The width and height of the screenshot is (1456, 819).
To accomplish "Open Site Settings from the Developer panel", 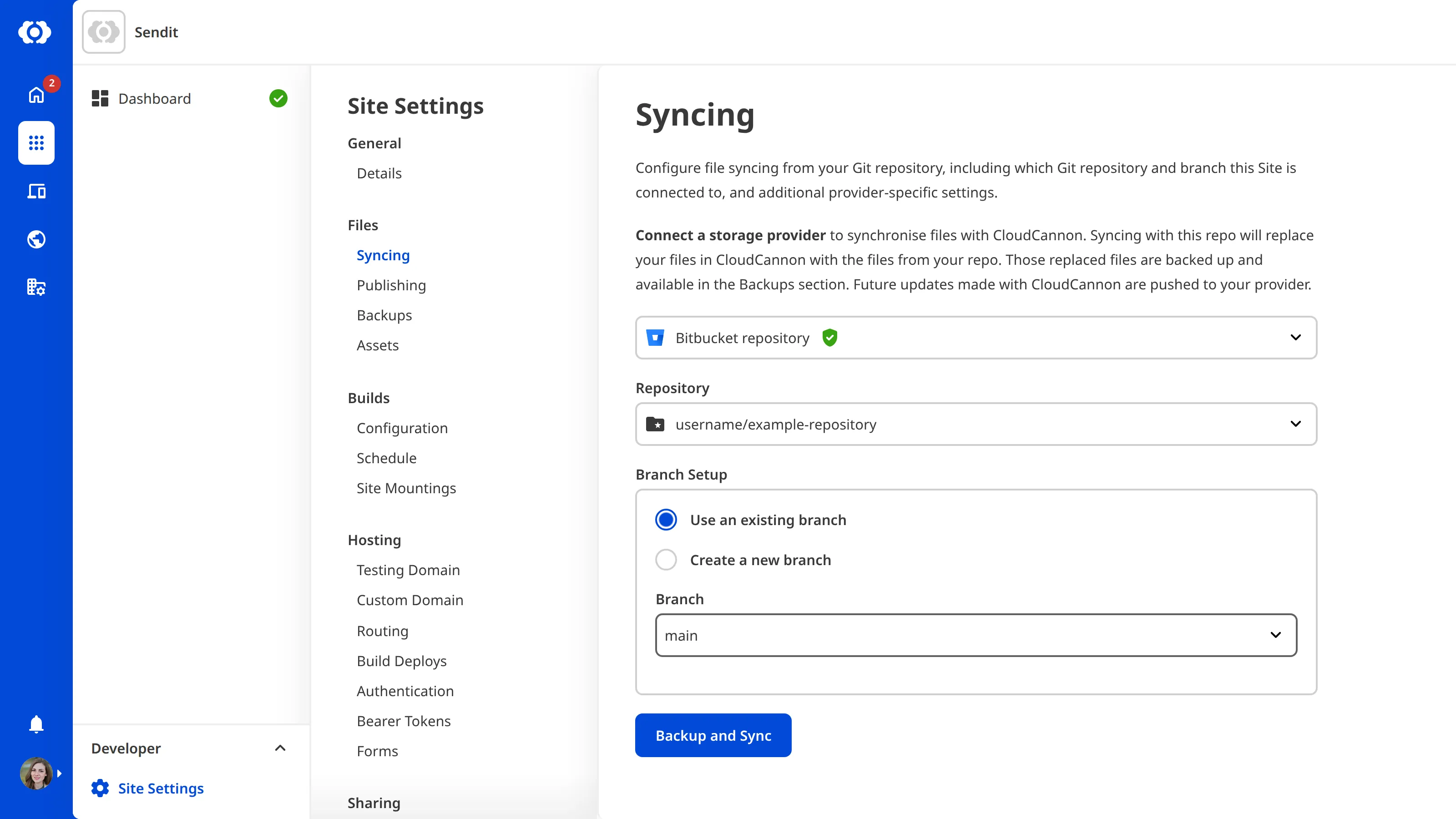I will point(161,788).
